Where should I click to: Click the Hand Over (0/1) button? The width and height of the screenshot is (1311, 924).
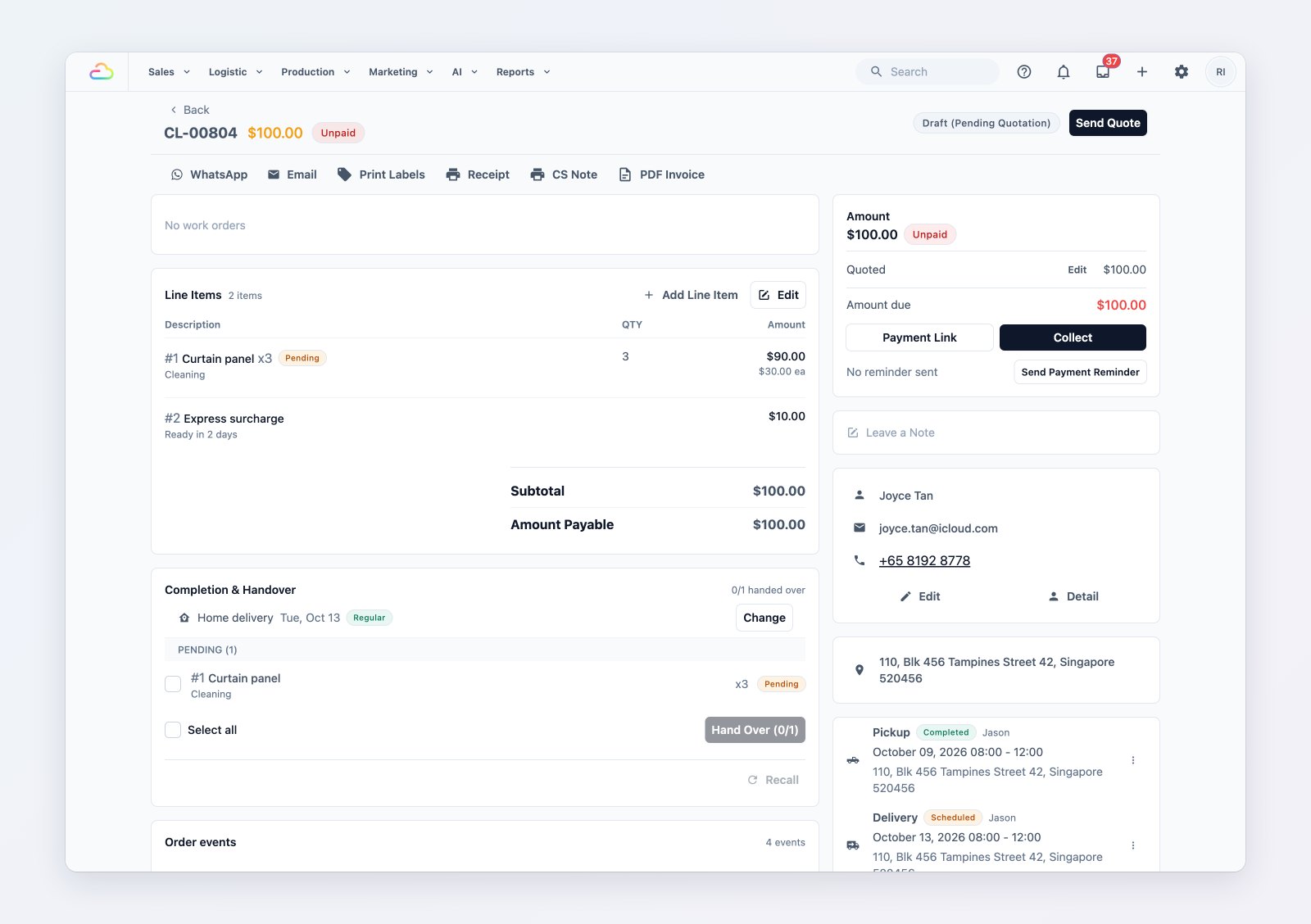coord(755,730)
